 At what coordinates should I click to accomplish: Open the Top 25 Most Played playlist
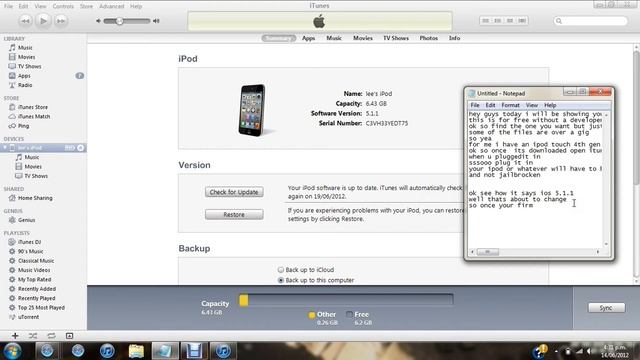[x=41, y=308]
